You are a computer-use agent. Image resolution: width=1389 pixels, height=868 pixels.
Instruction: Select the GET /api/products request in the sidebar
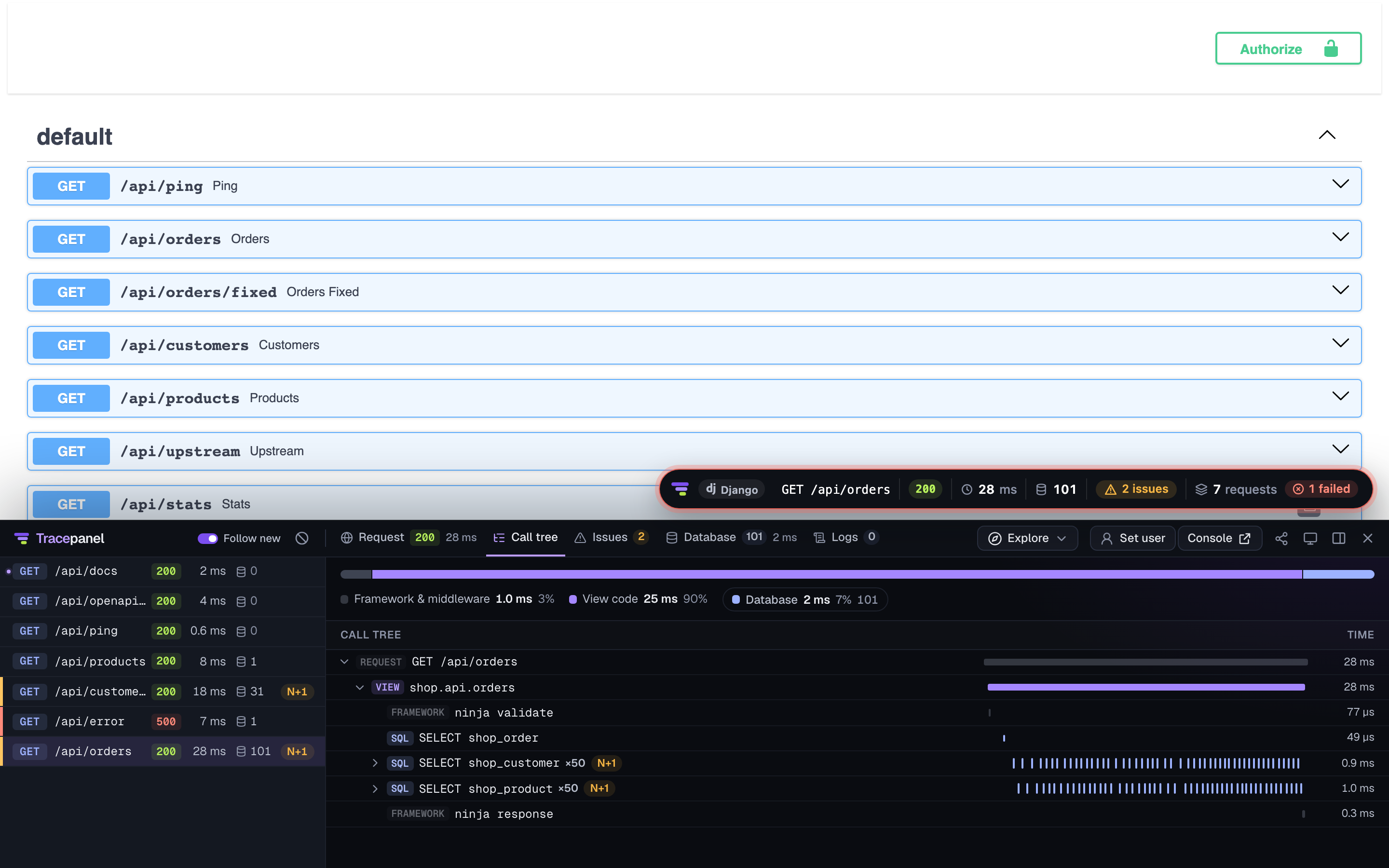tap(163, 661)
